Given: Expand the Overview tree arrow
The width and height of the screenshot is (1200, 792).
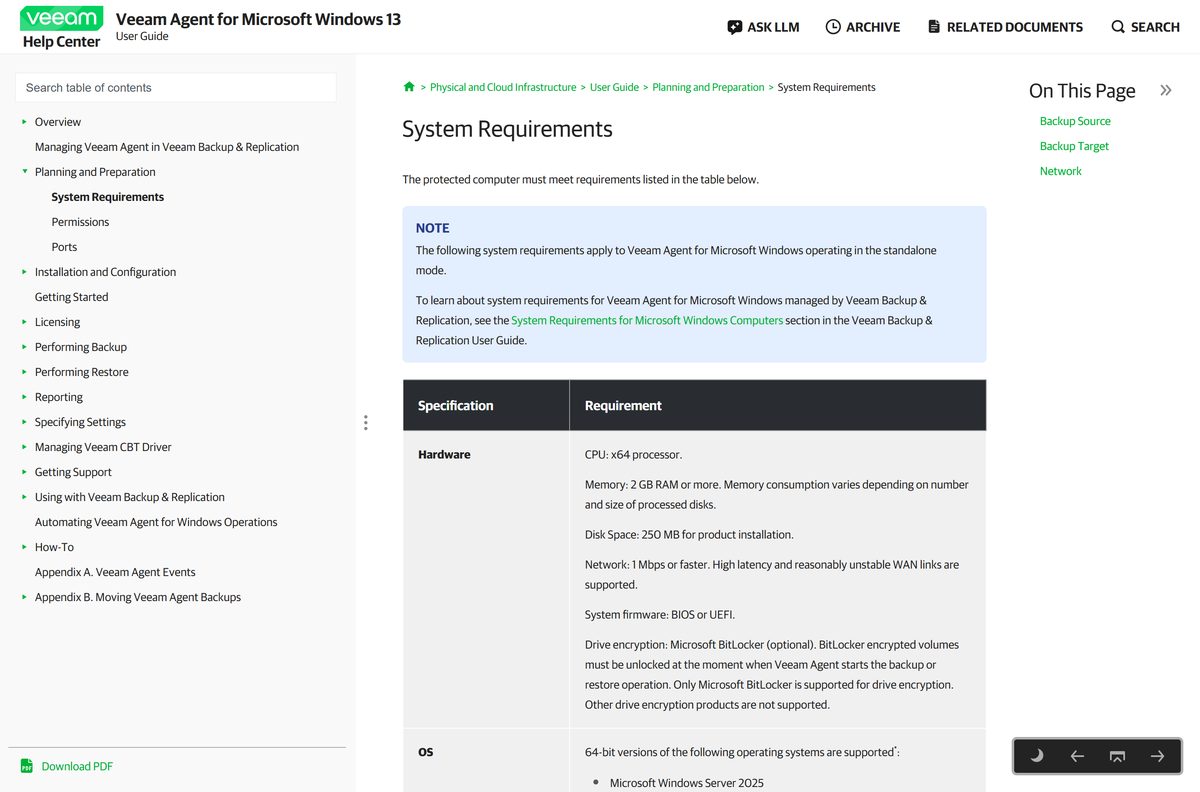Looking at the screenshot, I should pyautogui.click(x=25, y=122).
